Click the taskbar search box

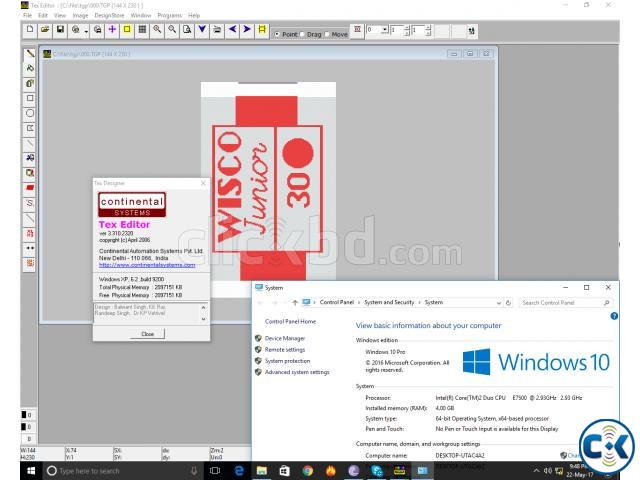(121, 471)
